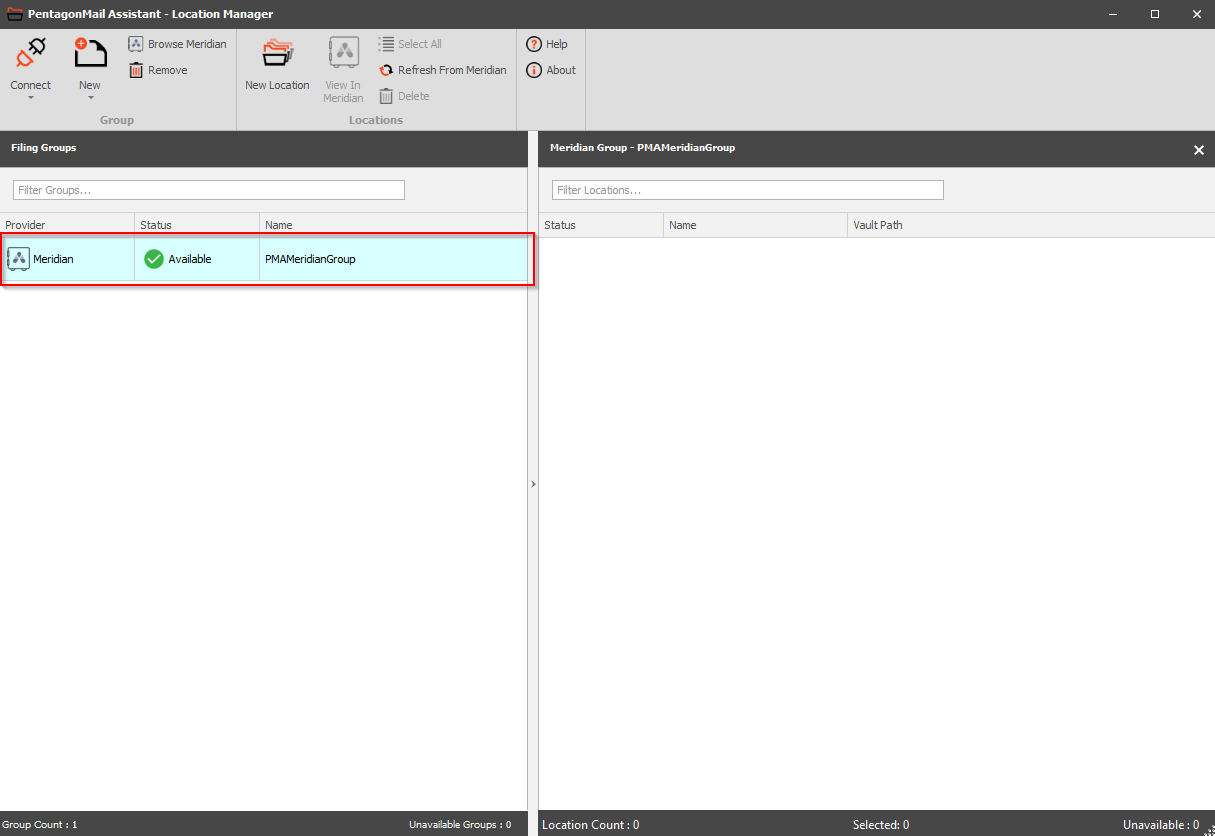The height and width of the screenshot is (836, 1215).
Task: Create a New Location
Action: (x=277, y=65)
